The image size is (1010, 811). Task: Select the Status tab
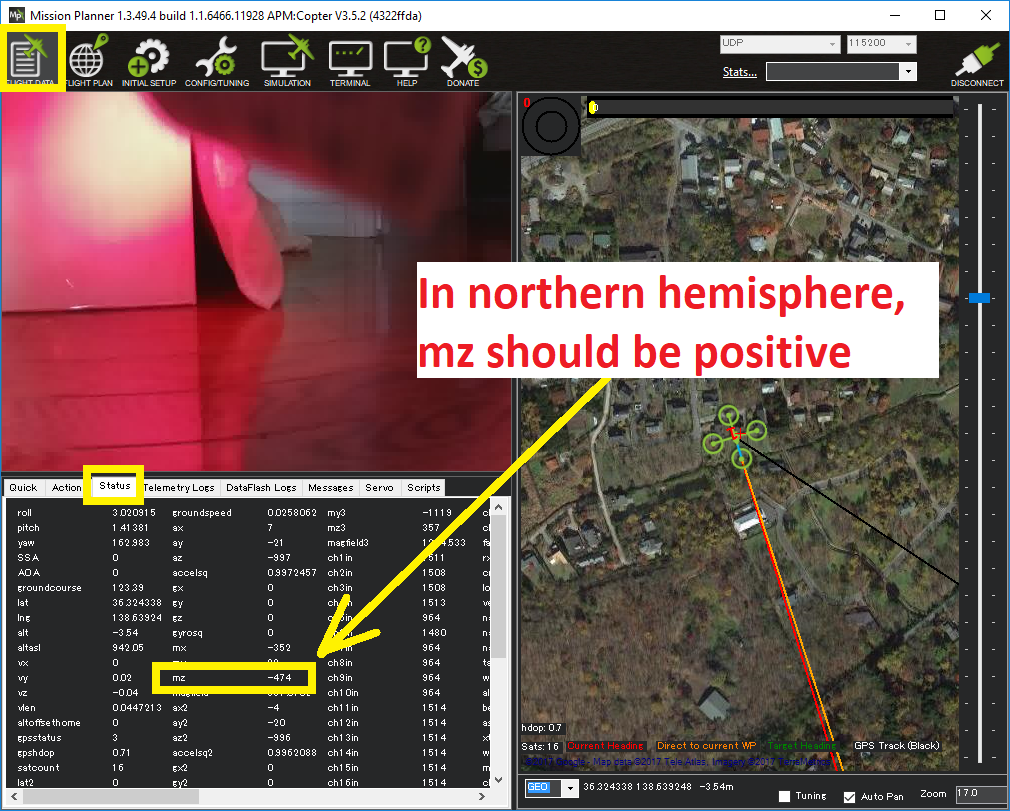click(115, 486)
